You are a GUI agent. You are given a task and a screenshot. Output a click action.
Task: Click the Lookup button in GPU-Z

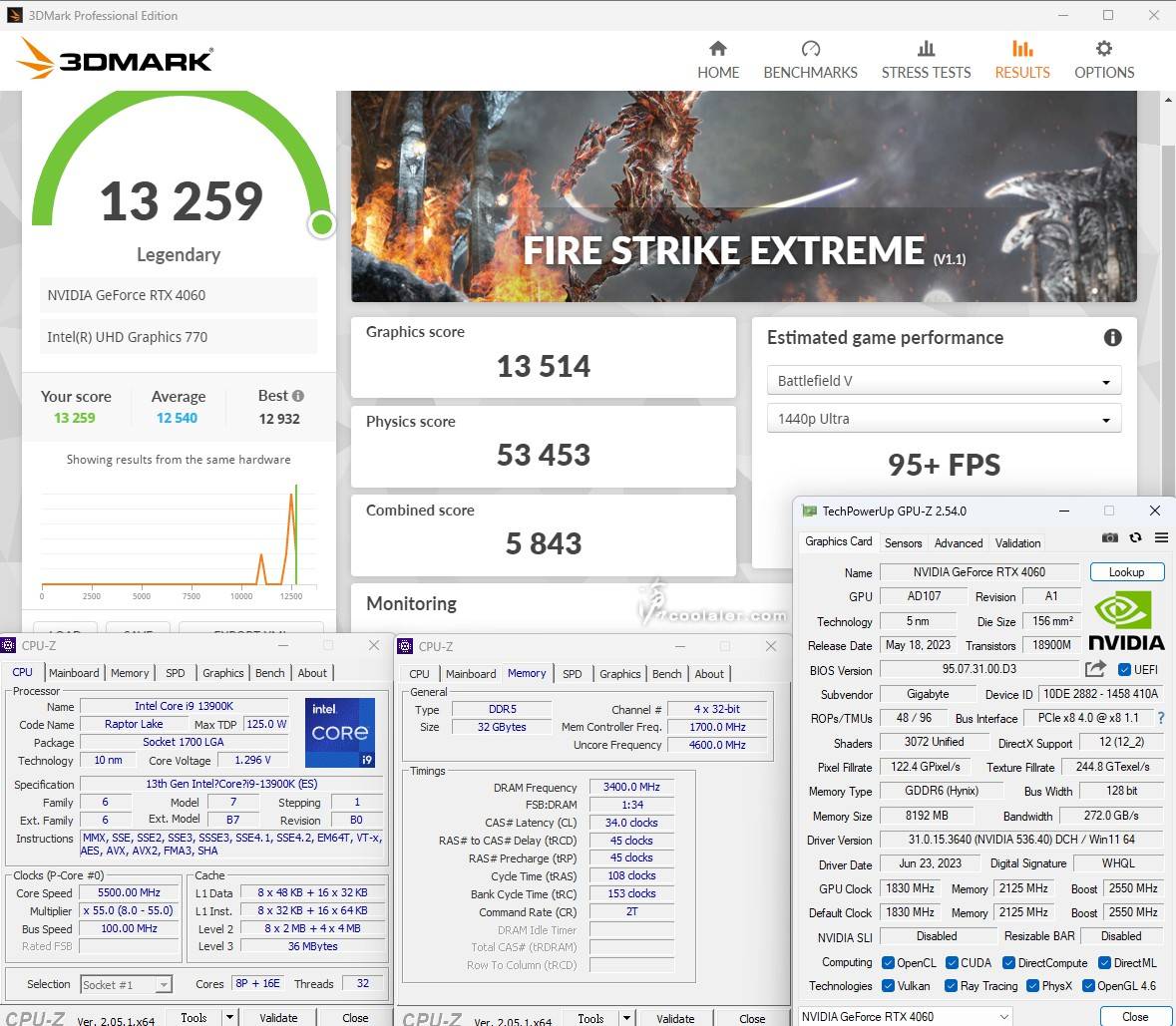1126,572
